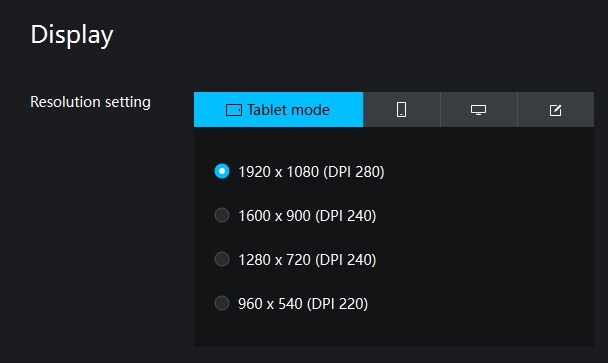The height and width of the screenshot is (363, 608).
Task: Click the empty area below 960 x 540
Action: pos(394,330)
